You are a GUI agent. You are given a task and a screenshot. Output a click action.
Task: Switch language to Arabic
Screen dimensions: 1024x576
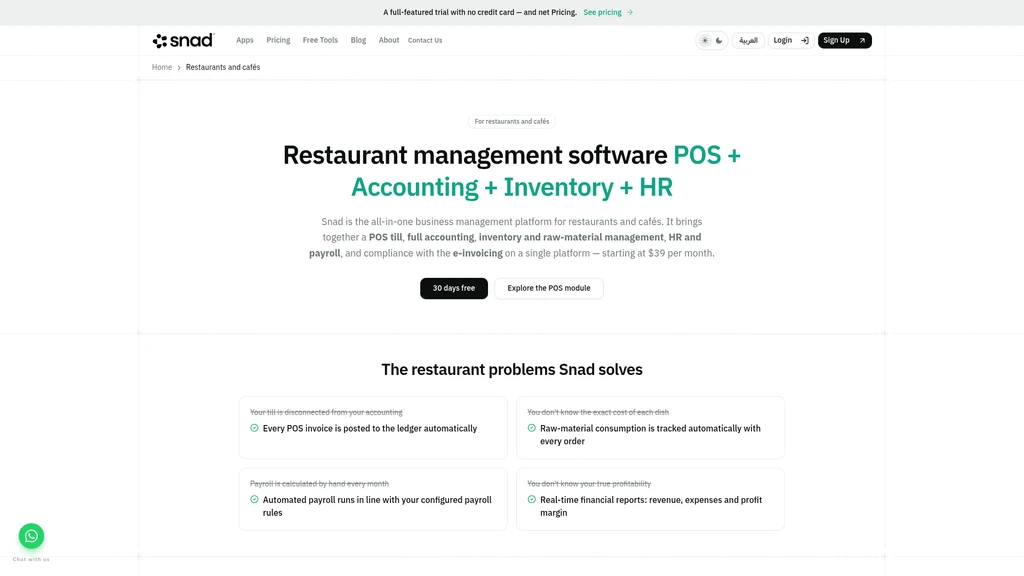click(x=748, y=40)
